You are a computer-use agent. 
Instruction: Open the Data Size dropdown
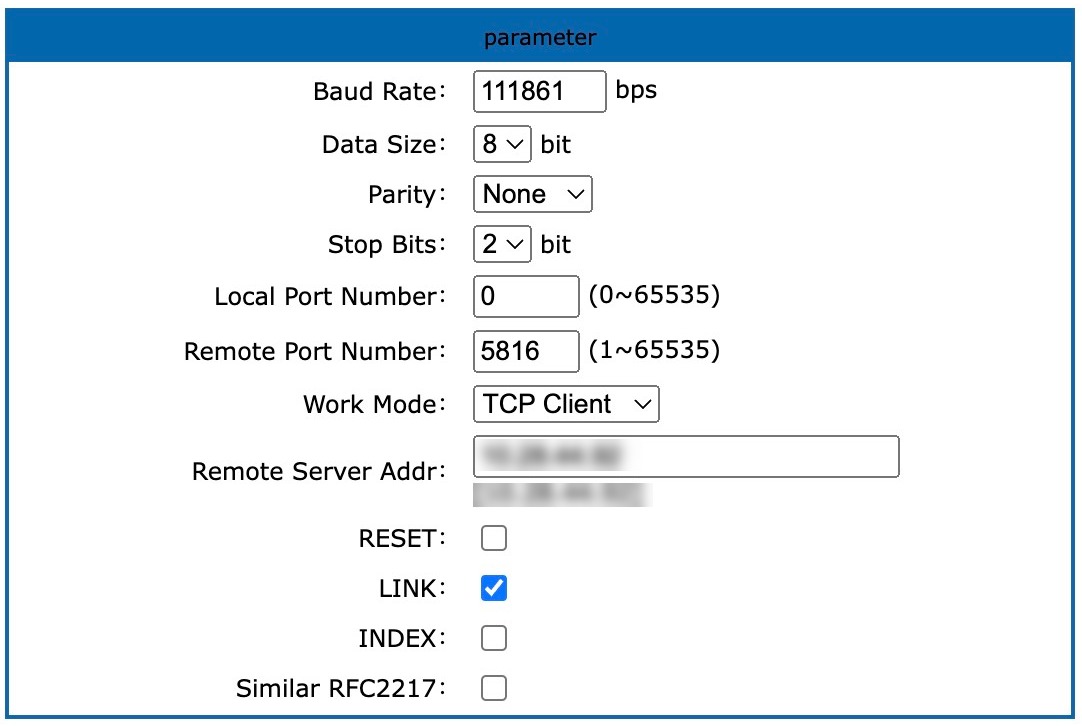pos(502,144)
